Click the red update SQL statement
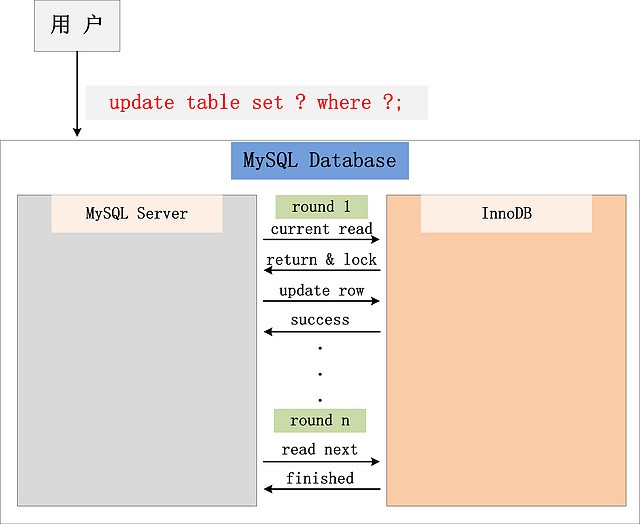This screenshot has height=524, width=640. pos(256,102)
